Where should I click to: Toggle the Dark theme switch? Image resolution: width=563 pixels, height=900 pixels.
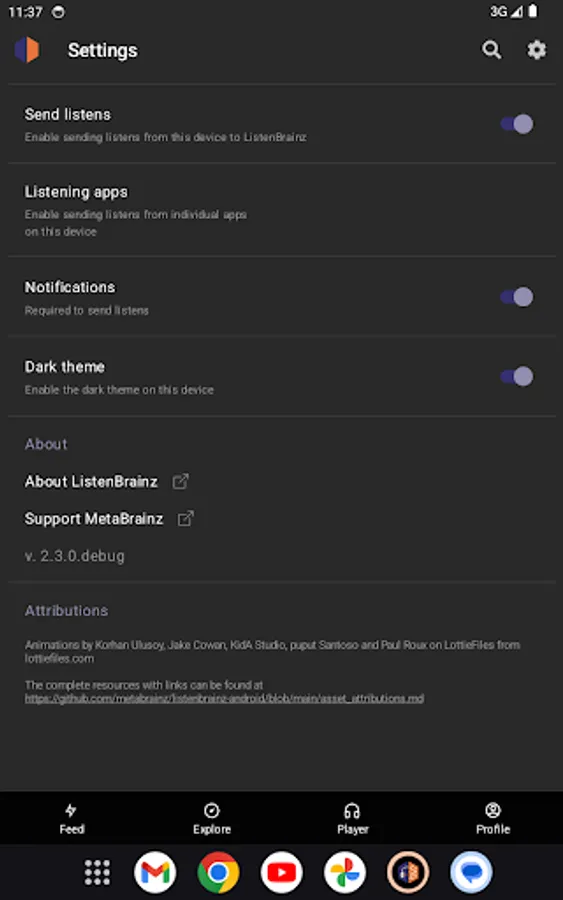517,377
